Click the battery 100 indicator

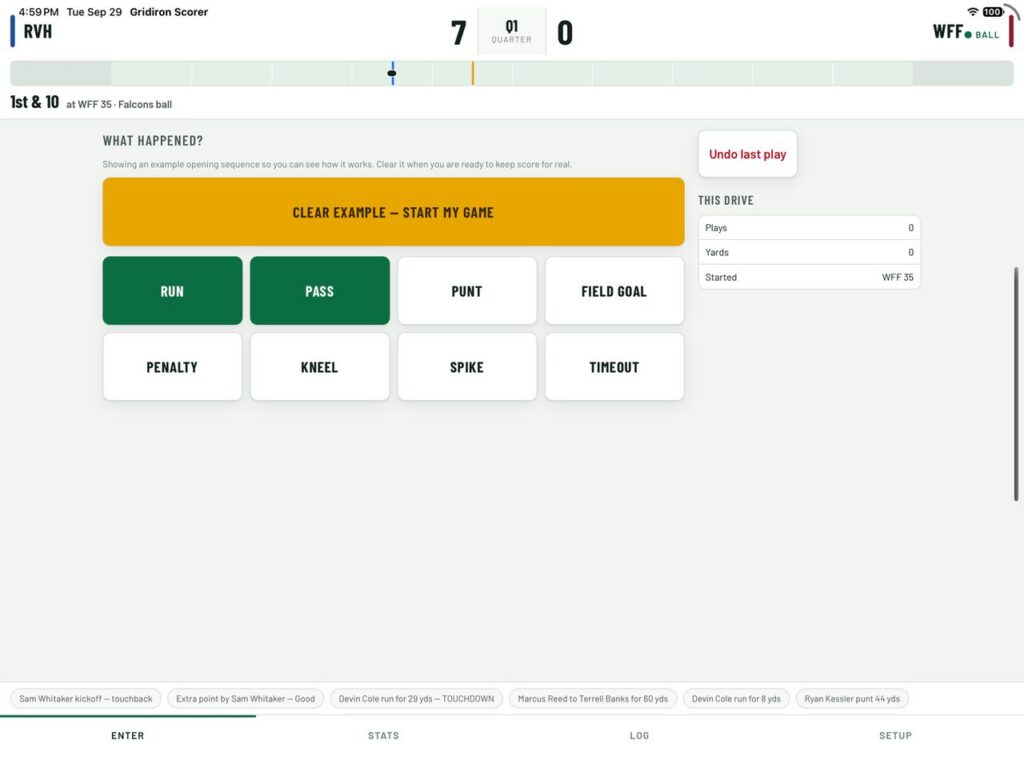tap(993, 12)
